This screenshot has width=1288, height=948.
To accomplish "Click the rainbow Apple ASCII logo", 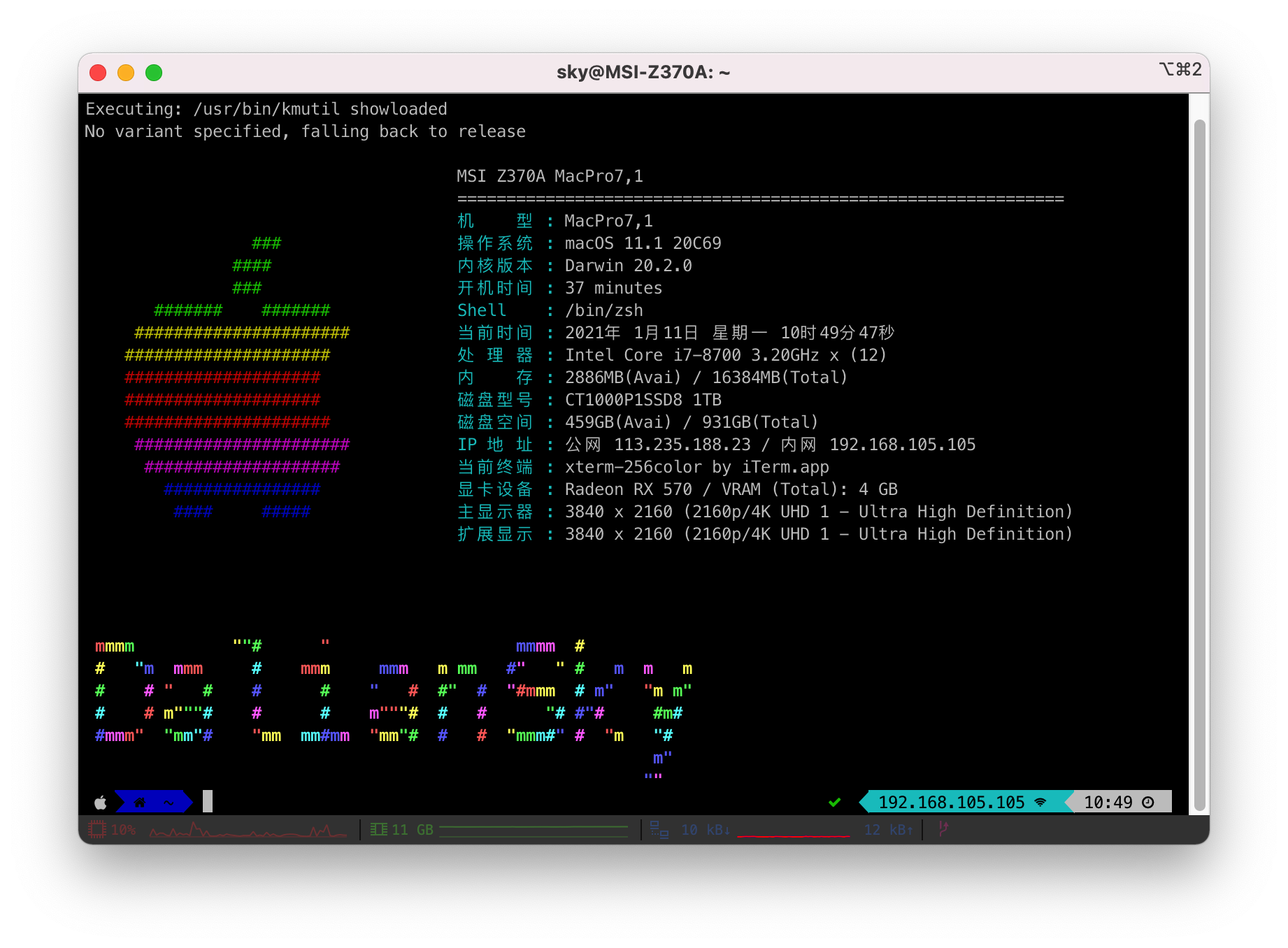I will coord(237,378).
